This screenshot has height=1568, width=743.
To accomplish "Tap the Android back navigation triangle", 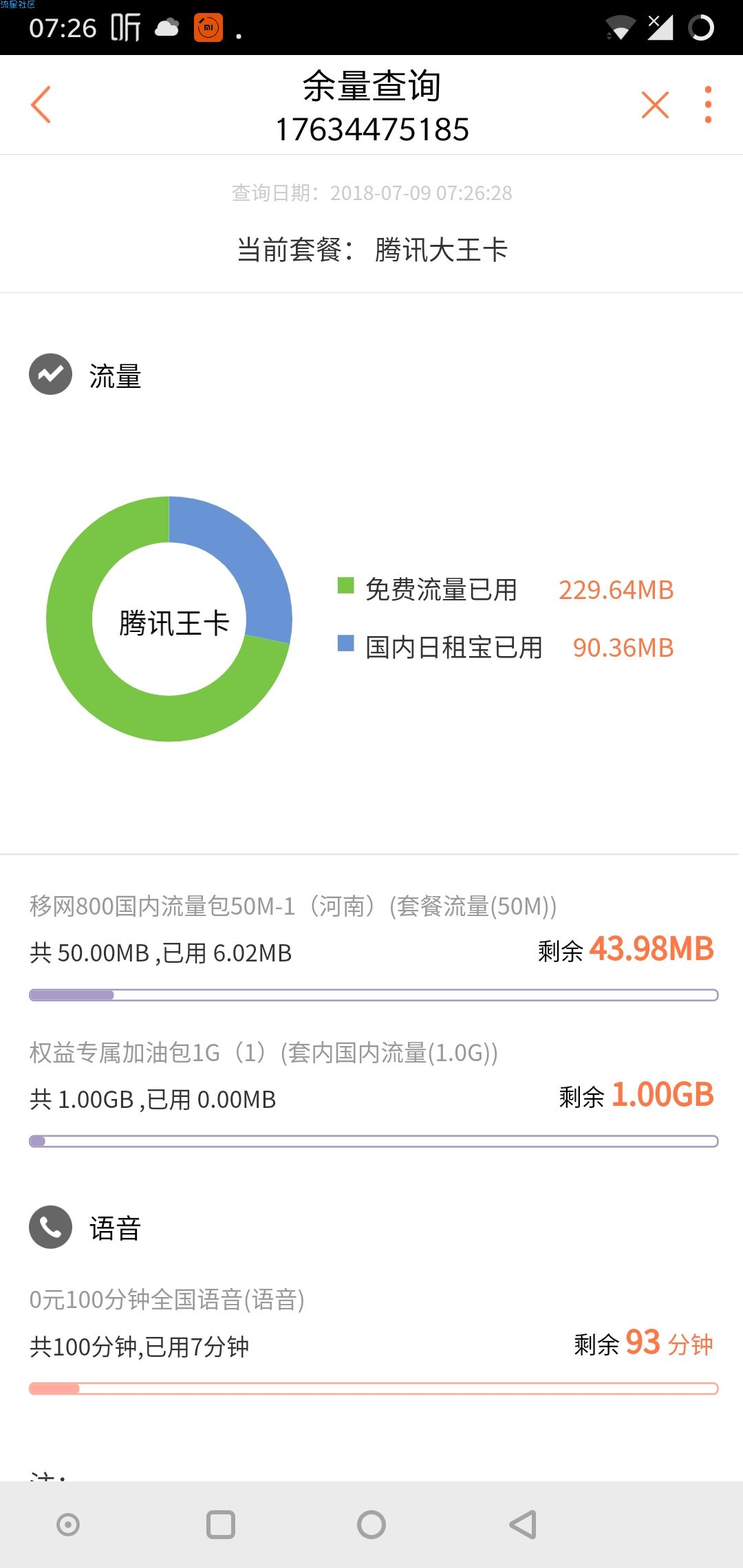I will point(524,1525).
